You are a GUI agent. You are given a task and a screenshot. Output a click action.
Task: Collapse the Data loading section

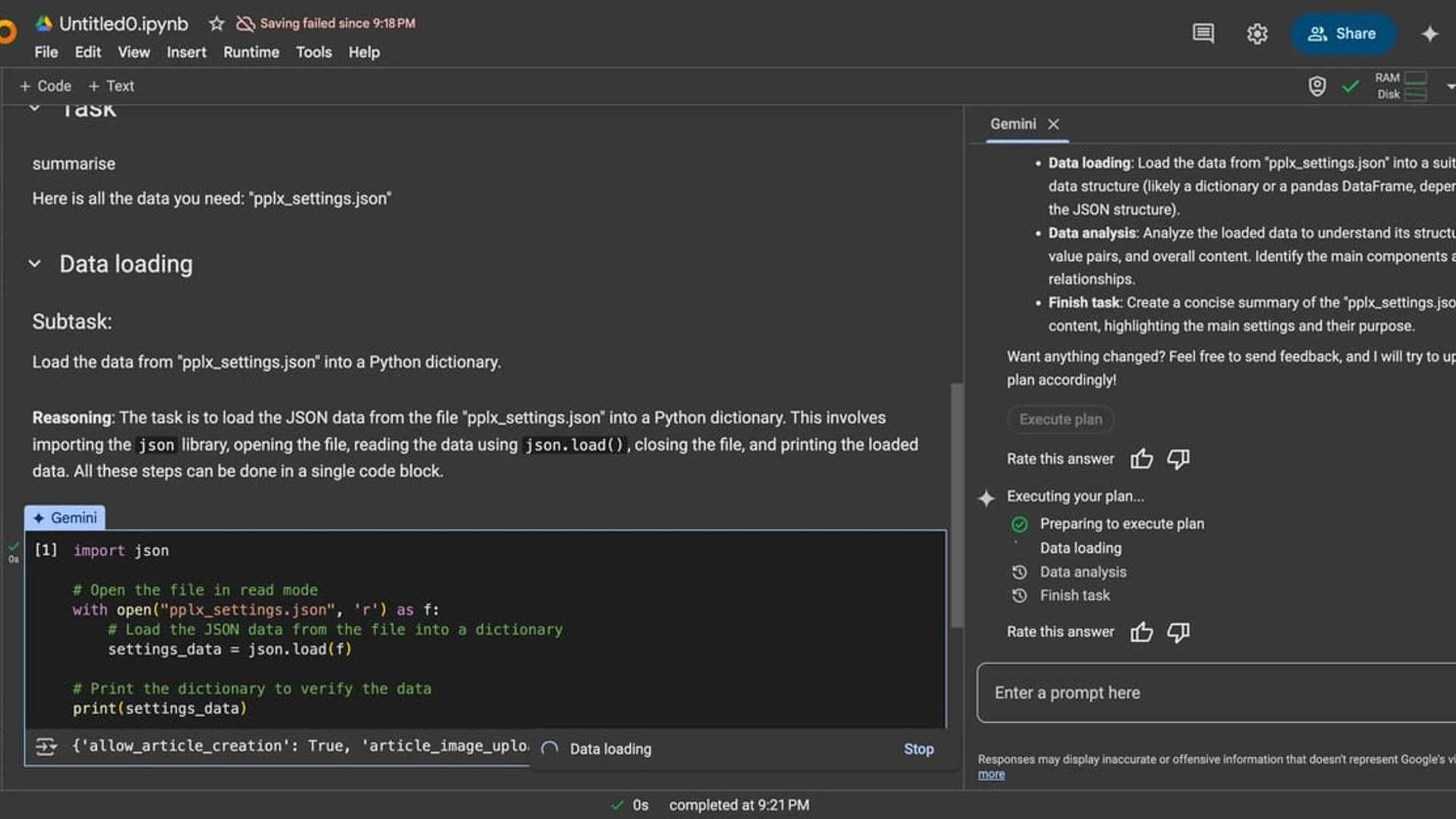click(35, 263)
